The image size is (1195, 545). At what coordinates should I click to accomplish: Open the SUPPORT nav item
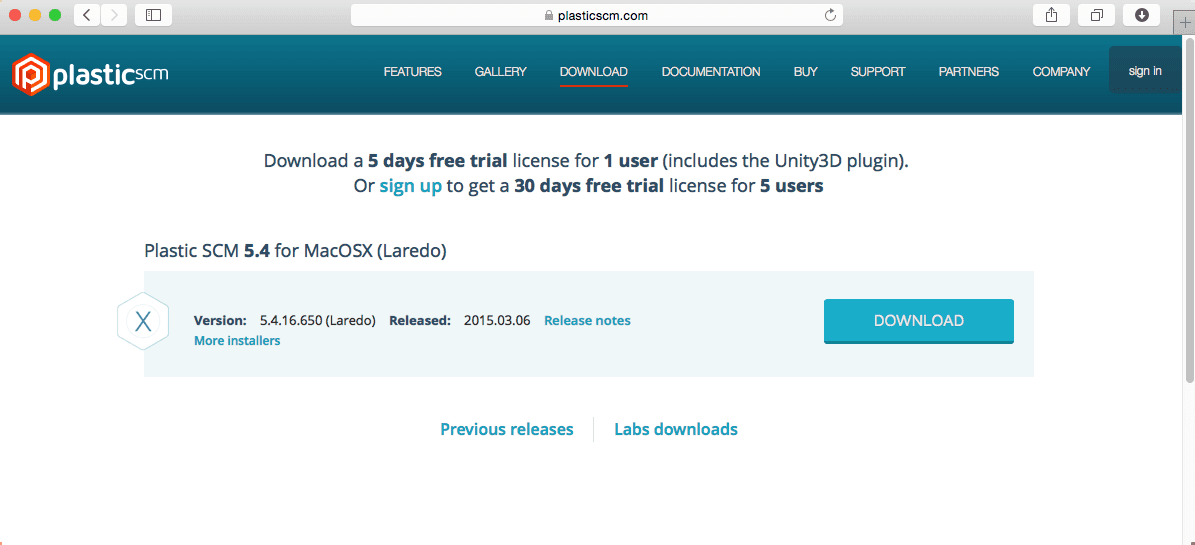[878, 72]
